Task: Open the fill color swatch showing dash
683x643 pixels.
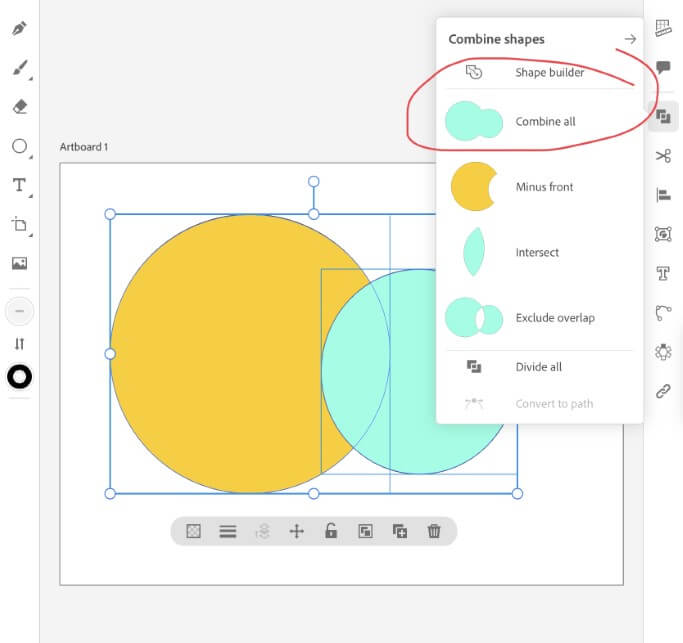Action: (x=19, y=311)
